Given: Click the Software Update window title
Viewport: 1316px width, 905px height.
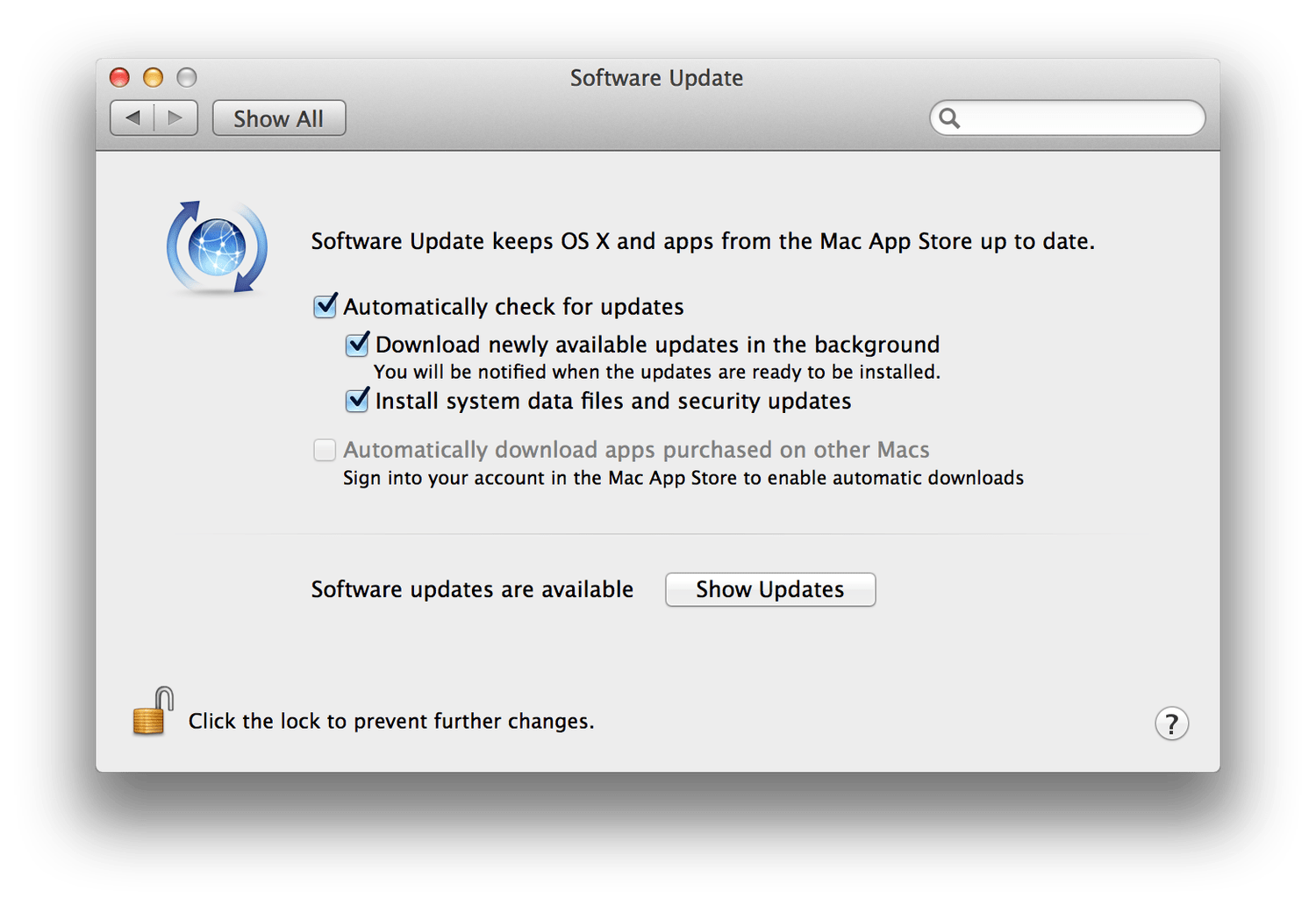Looking at the screenshot, I should [656, 78].
